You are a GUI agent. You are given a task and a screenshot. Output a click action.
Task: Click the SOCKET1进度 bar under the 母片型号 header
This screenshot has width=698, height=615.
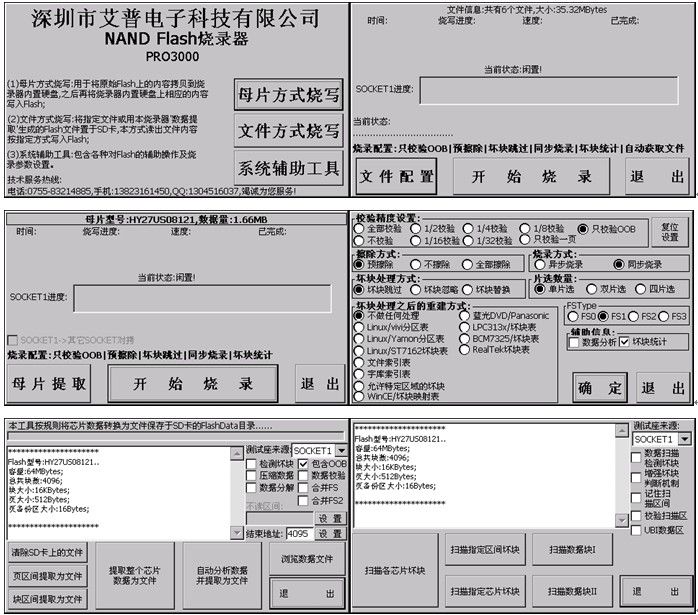click(203, 298)
